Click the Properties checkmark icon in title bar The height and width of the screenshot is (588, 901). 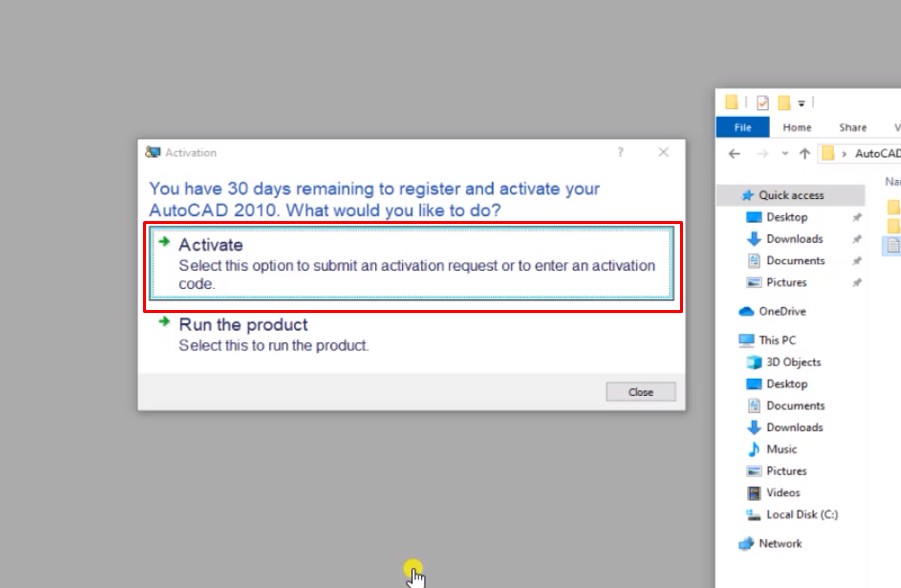pyautogui.click(x=762, y=102)
